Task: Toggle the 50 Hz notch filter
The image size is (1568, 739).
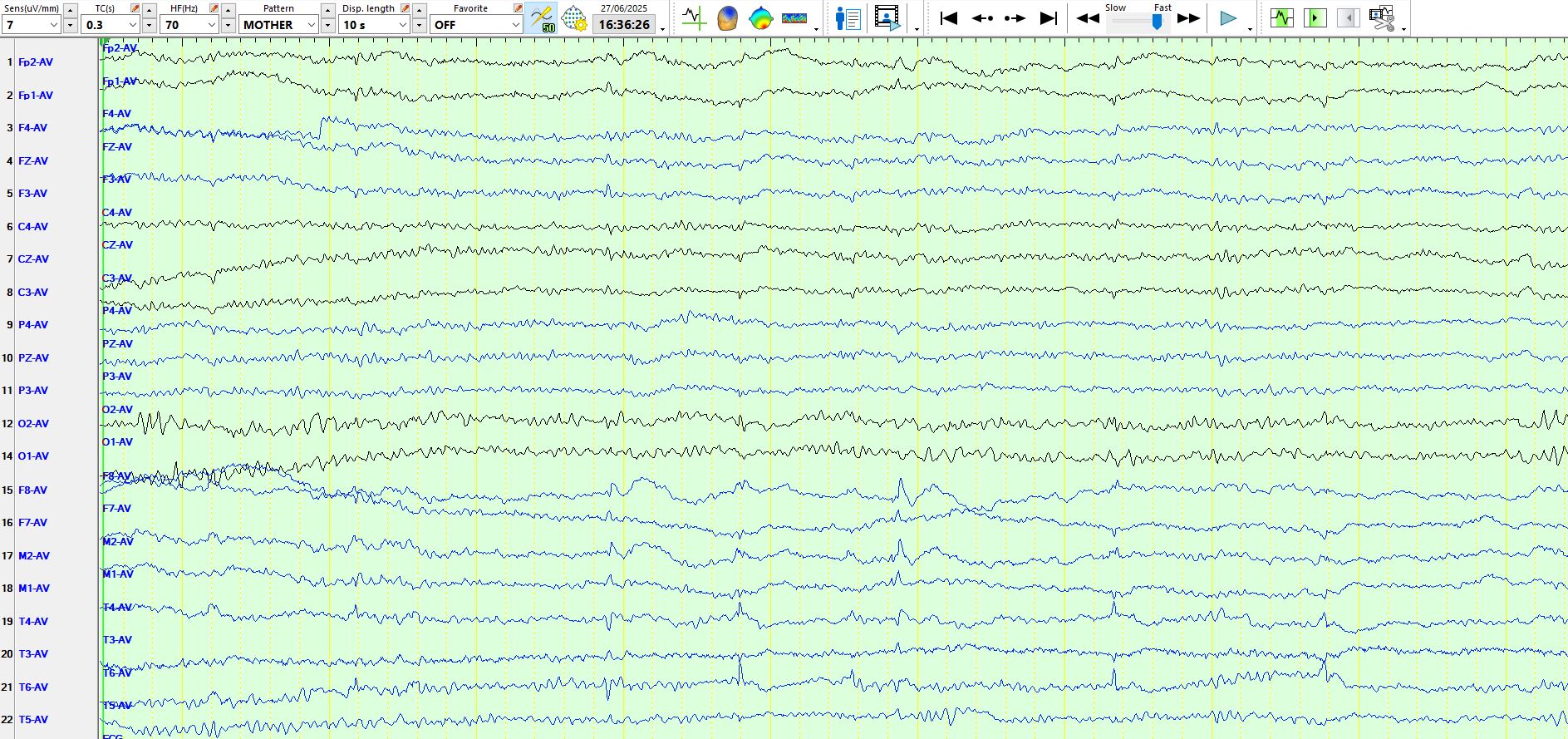Action: 542,18
